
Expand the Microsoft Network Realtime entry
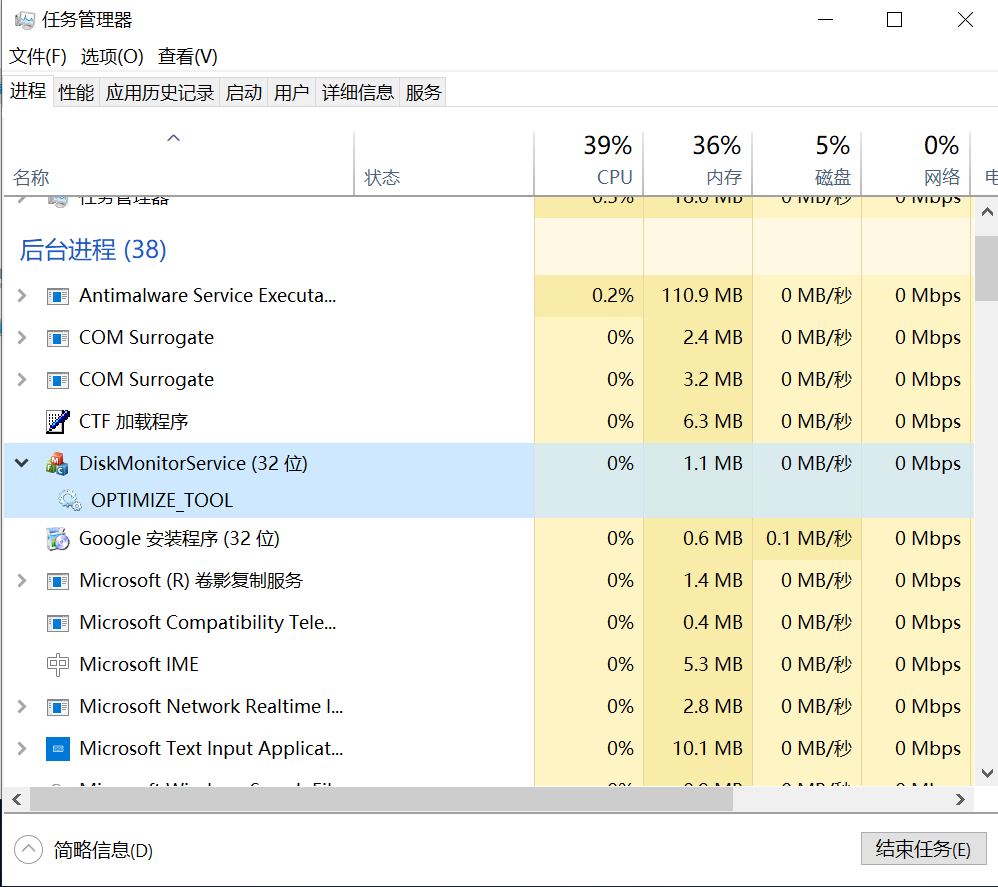(x=22, y=707)
